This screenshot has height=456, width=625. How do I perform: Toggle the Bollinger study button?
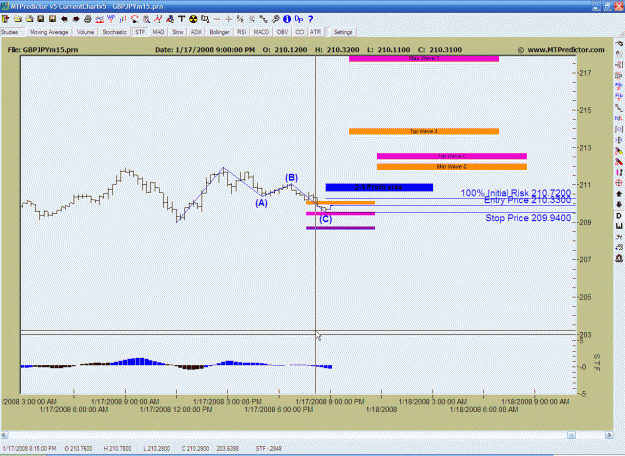pyautogui.click(x=219, y=32)
